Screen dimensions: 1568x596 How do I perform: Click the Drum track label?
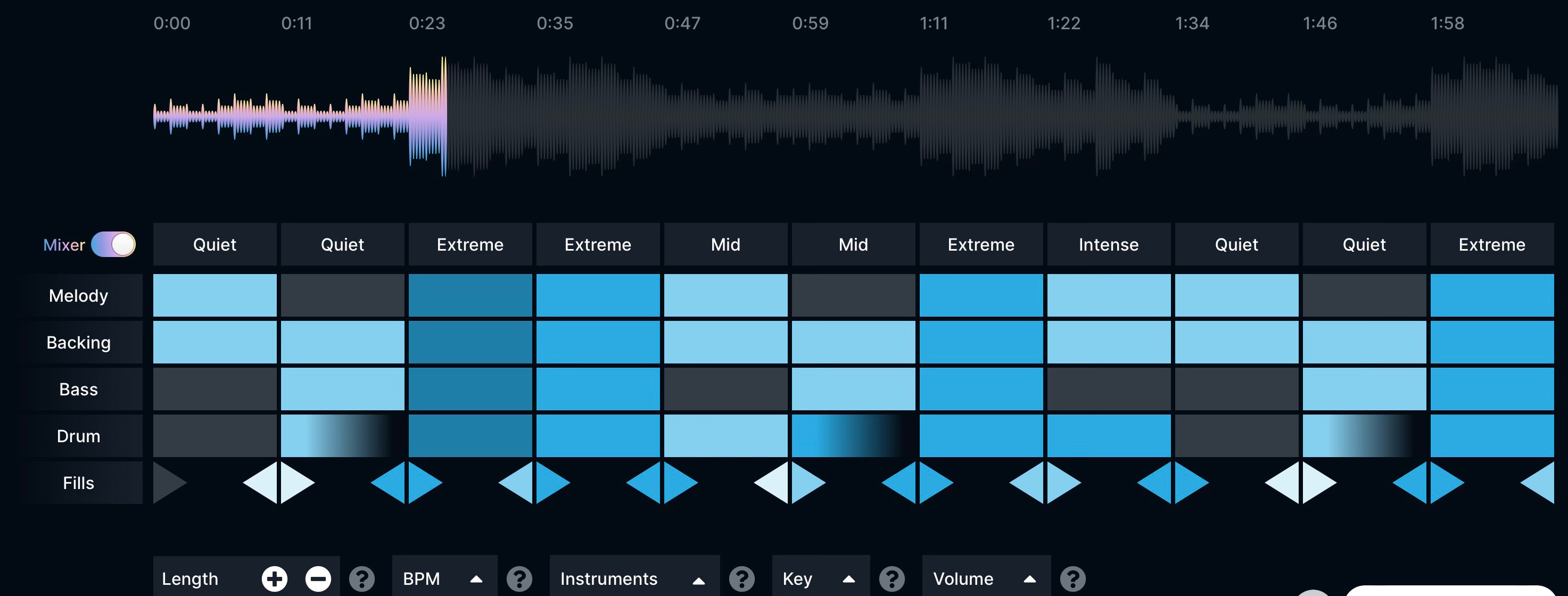(79, 436)
